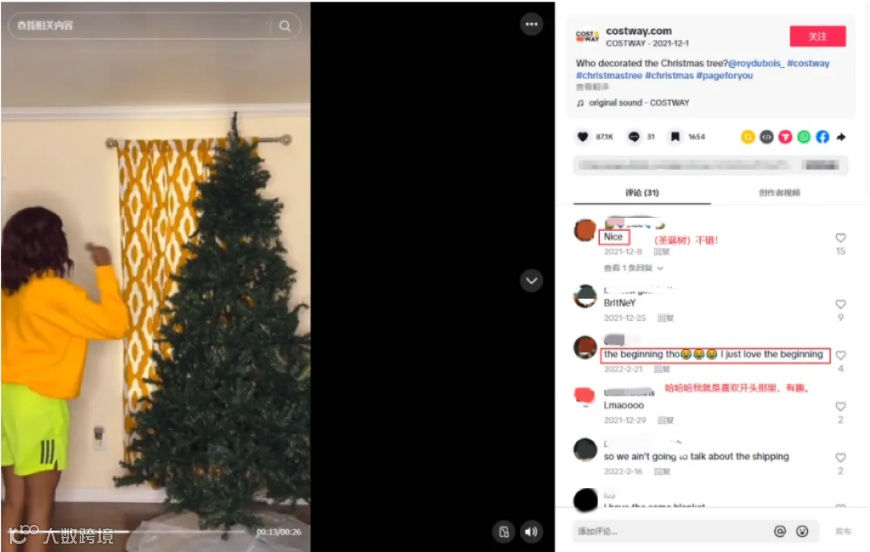Seek on the video progress bar
This screenshot has height=552, width=870.
click(x=128, y=531)
